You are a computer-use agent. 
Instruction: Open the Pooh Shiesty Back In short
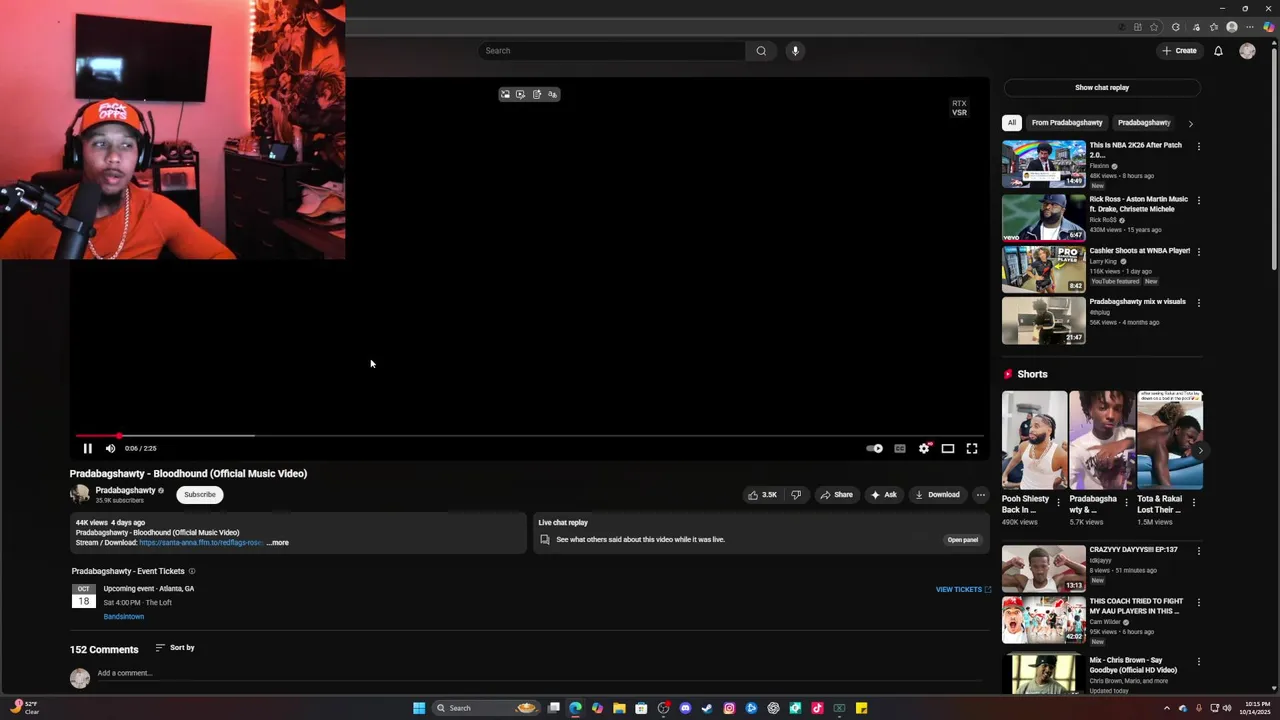click(x=1034, y=440)
